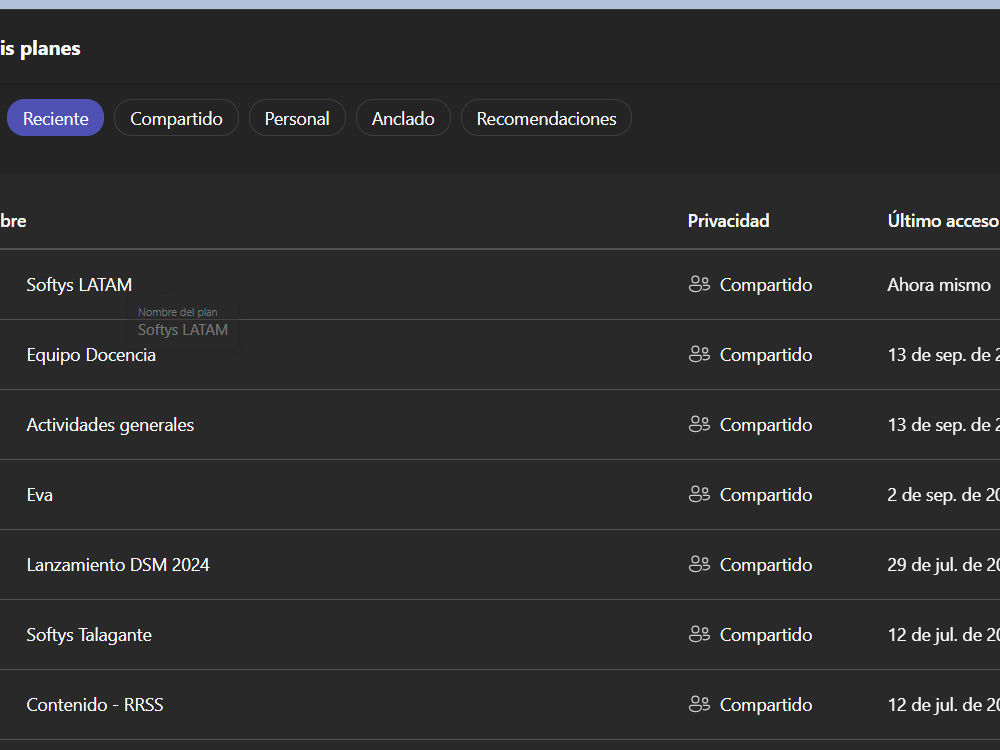
Task: Click the shared people icon for Equipo Docencia
Action: (x=700, y=355)
